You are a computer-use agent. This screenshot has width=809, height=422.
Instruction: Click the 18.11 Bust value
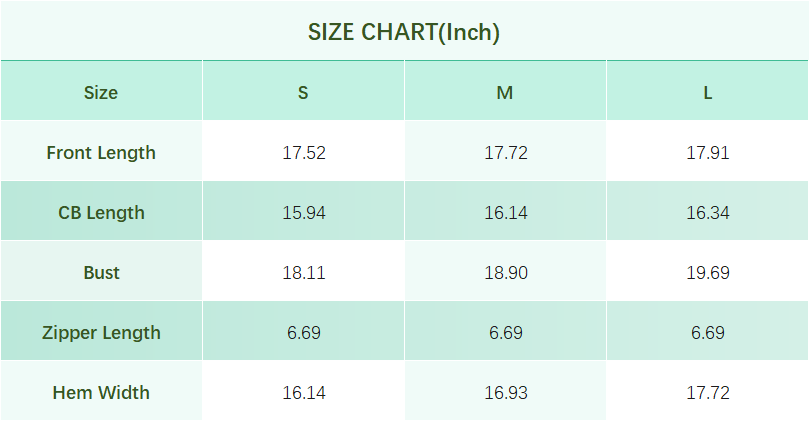tap(304, 273)
